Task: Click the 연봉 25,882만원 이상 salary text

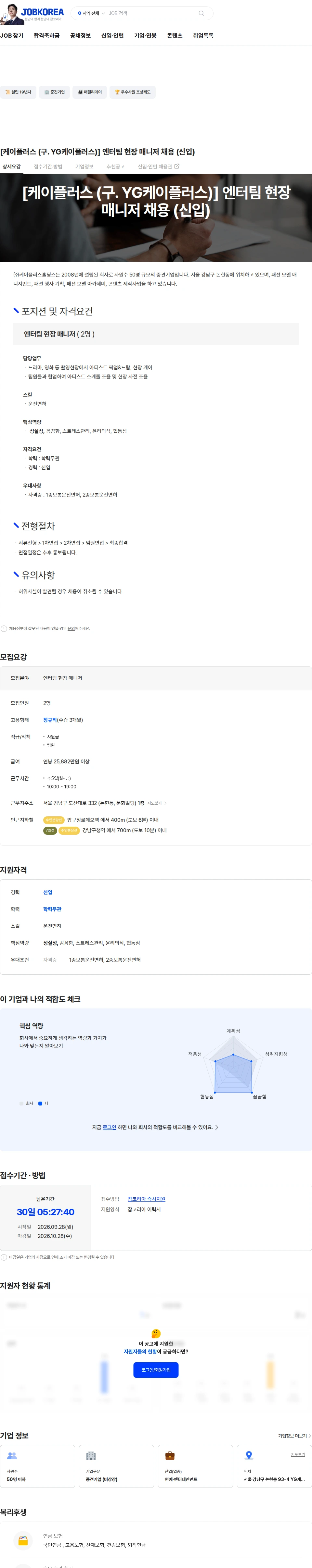Action: 66,761
